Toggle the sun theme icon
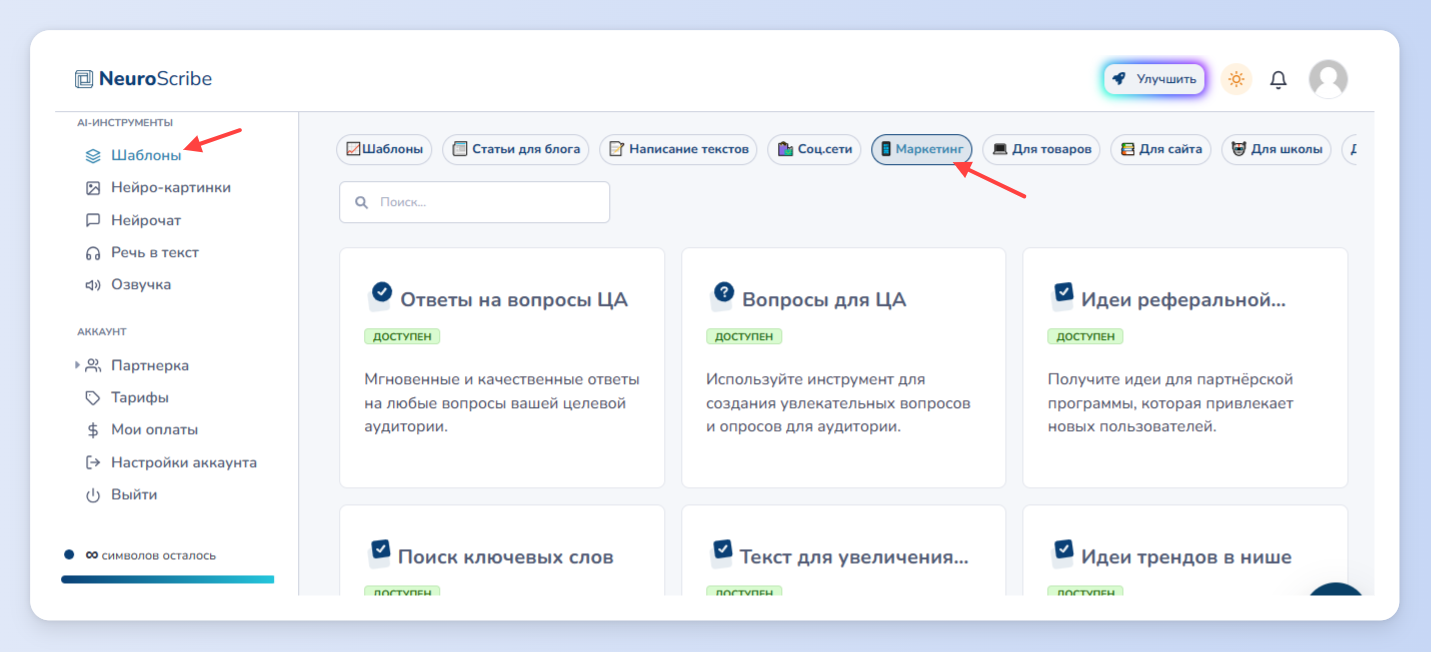The image size is (1431, 652). click(x=1237, y=79)
